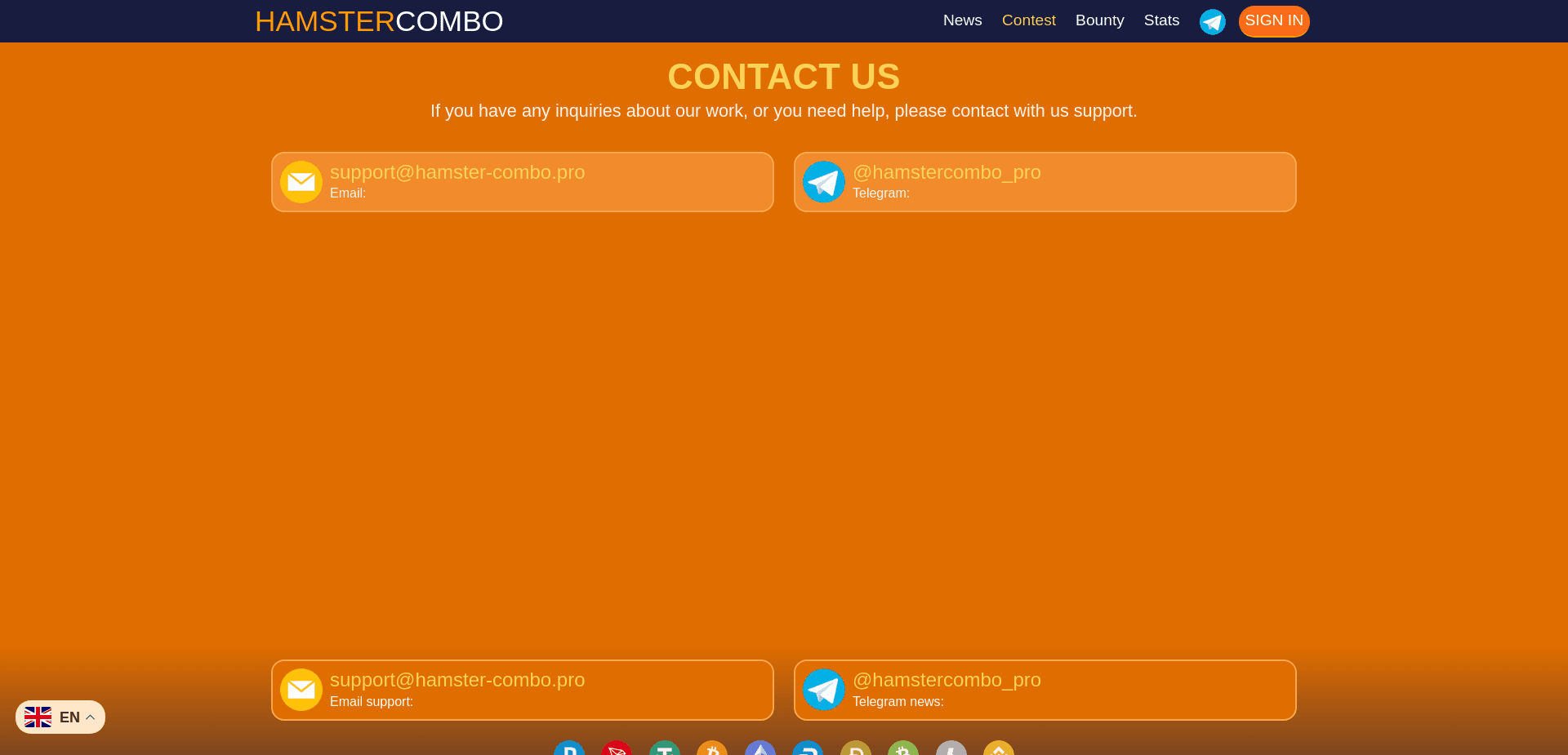Open the Bounty page
Image resolution: width=1568 pixels, height=755 pixels.
[1099, 20]
